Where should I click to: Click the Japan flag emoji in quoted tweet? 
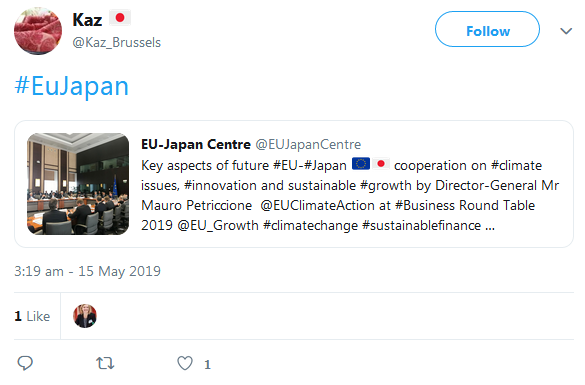(381, 164)
